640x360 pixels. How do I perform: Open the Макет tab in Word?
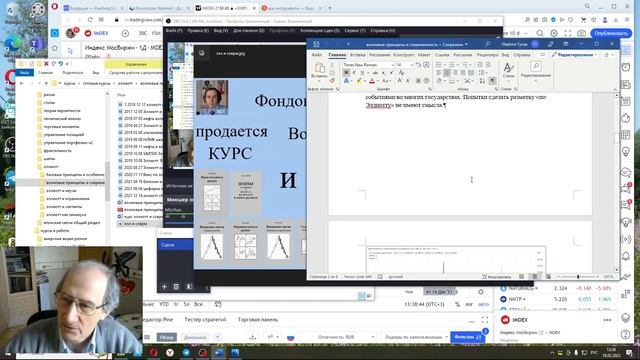coord(424,55)
